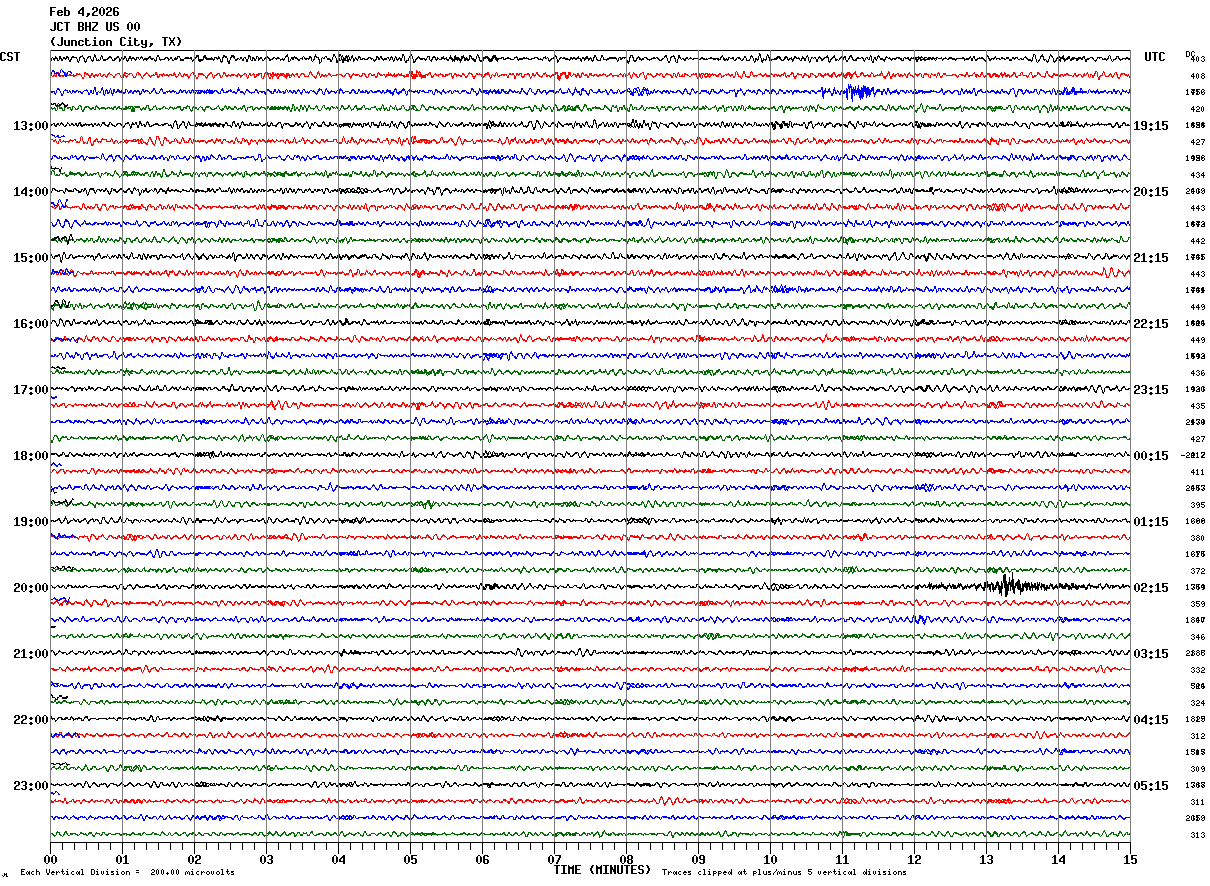This screenshot has height=886, width=1210.
Task: Select the station code "JCT BHZ US 00"
Action: tap(95, 27)
